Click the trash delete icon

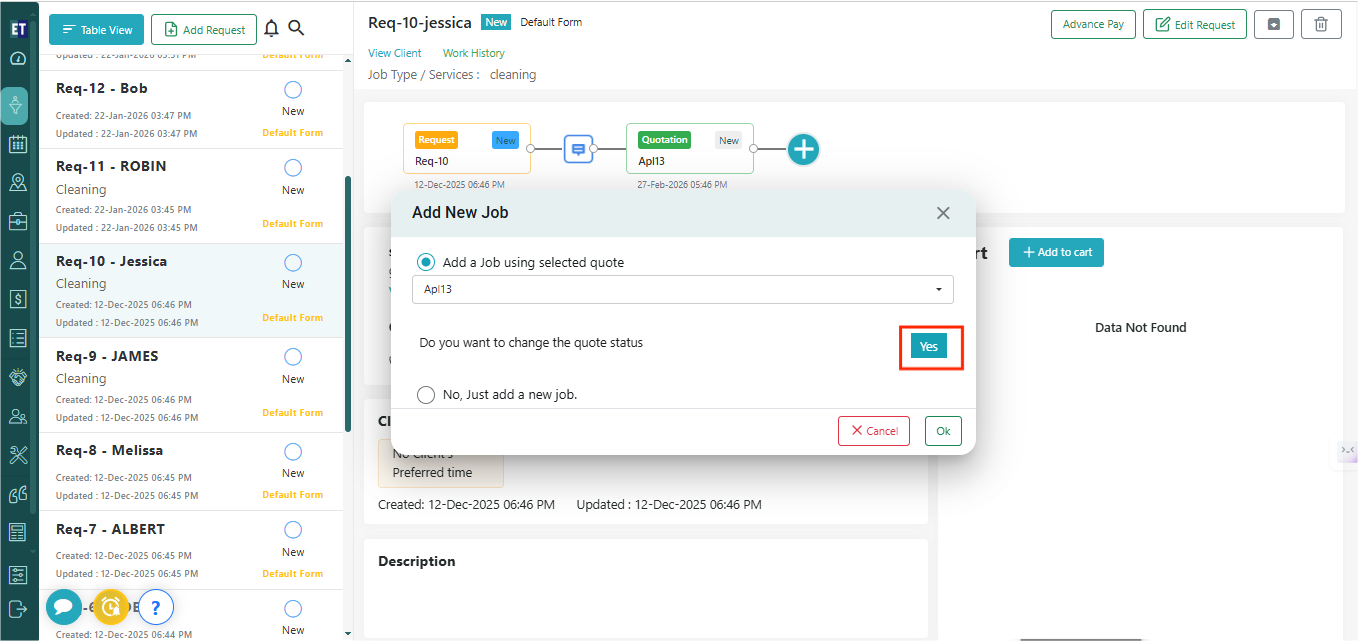click(1321, 25)
